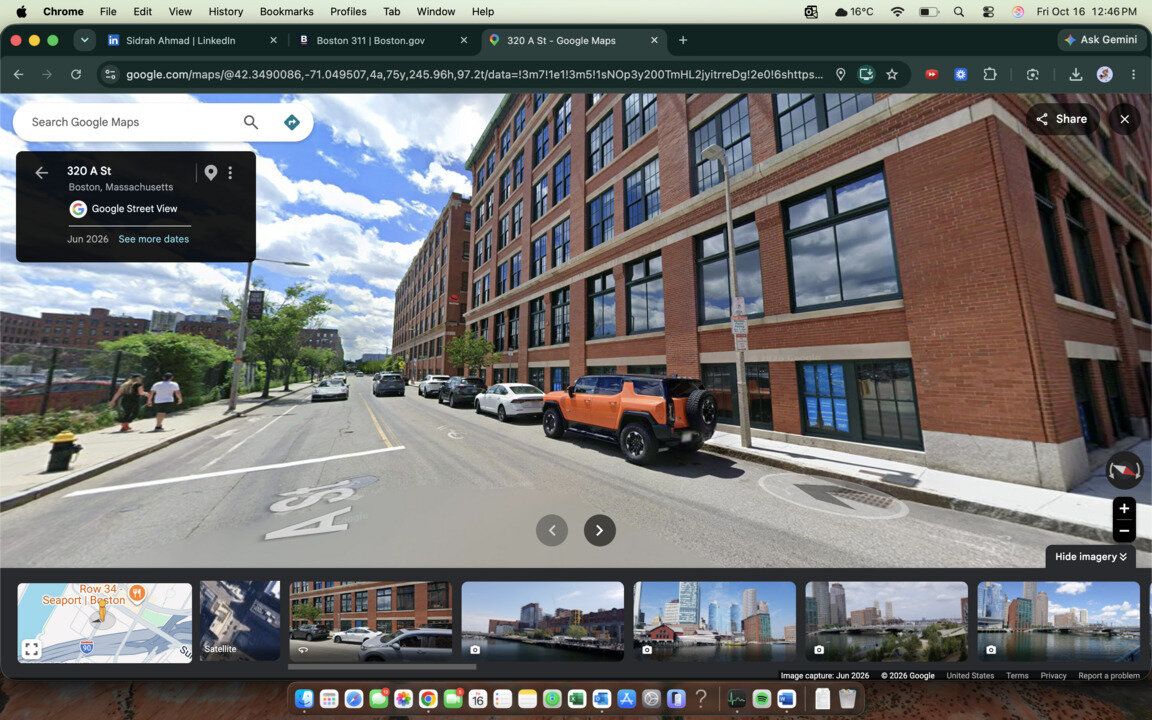Click the Ask Gemini button

click(x=1101, y=40)
